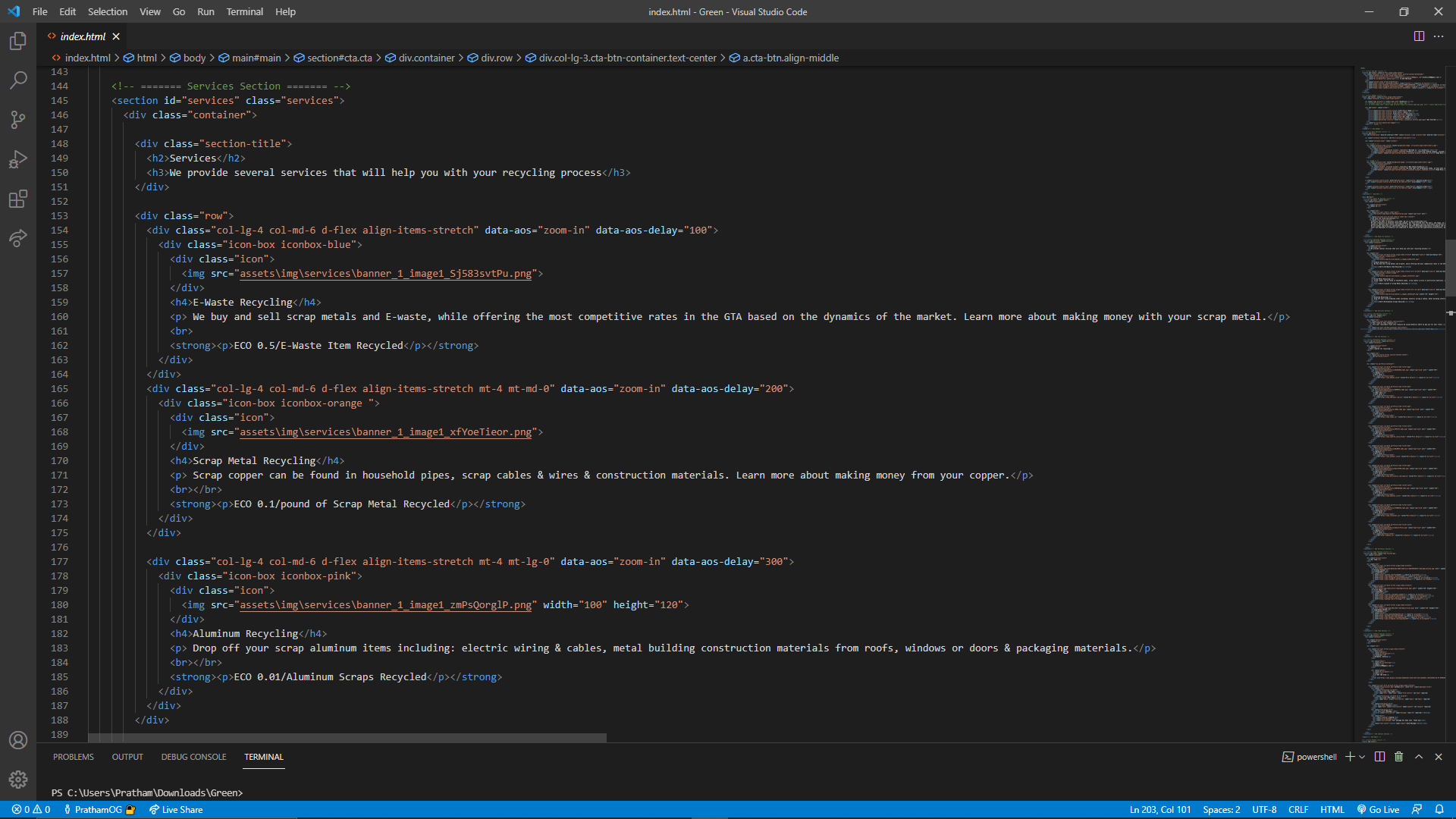Click the horizontal editor scrollbar
Screen dimensions: 1456x819
tap(347, 738)
